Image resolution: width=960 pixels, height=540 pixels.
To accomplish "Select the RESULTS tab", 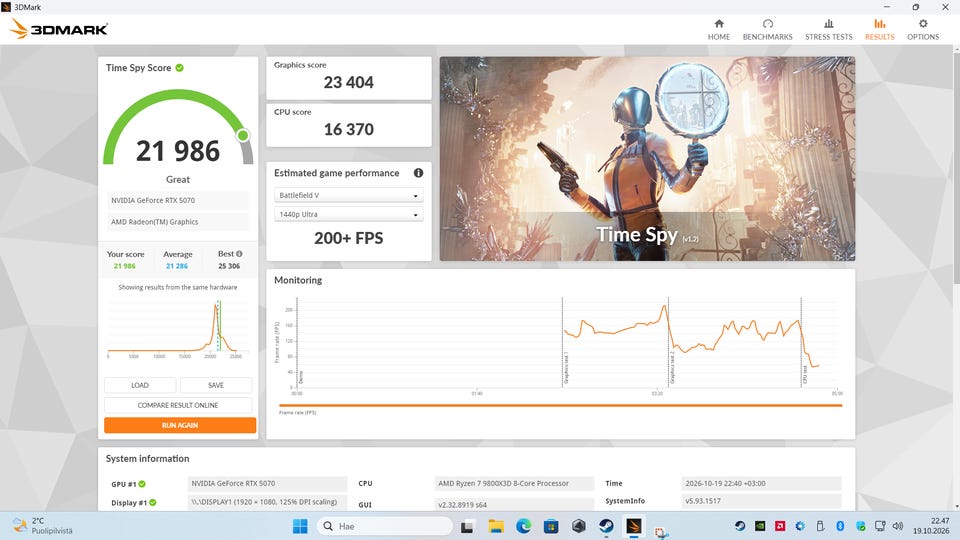I will pos(879,29).
